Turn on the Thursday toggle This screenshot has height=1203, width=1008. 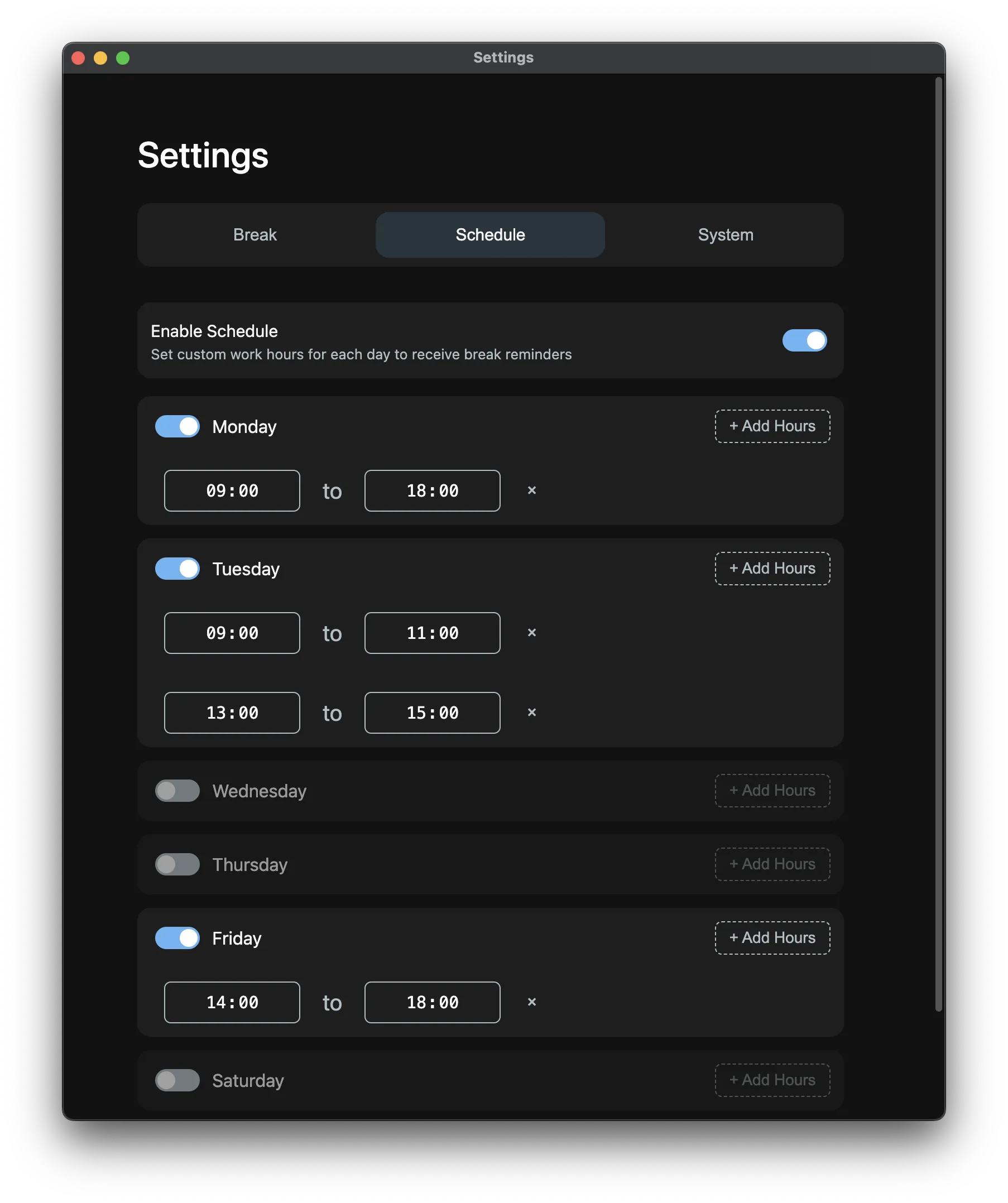[177, 864]
